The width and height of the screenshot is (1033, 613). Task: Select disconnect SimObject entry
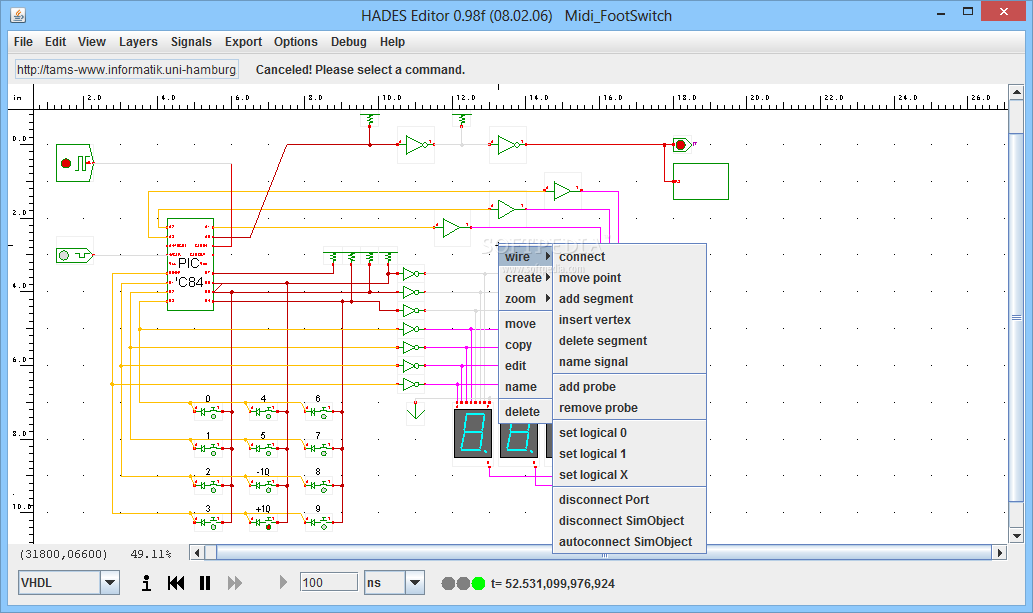coord(629,521)
